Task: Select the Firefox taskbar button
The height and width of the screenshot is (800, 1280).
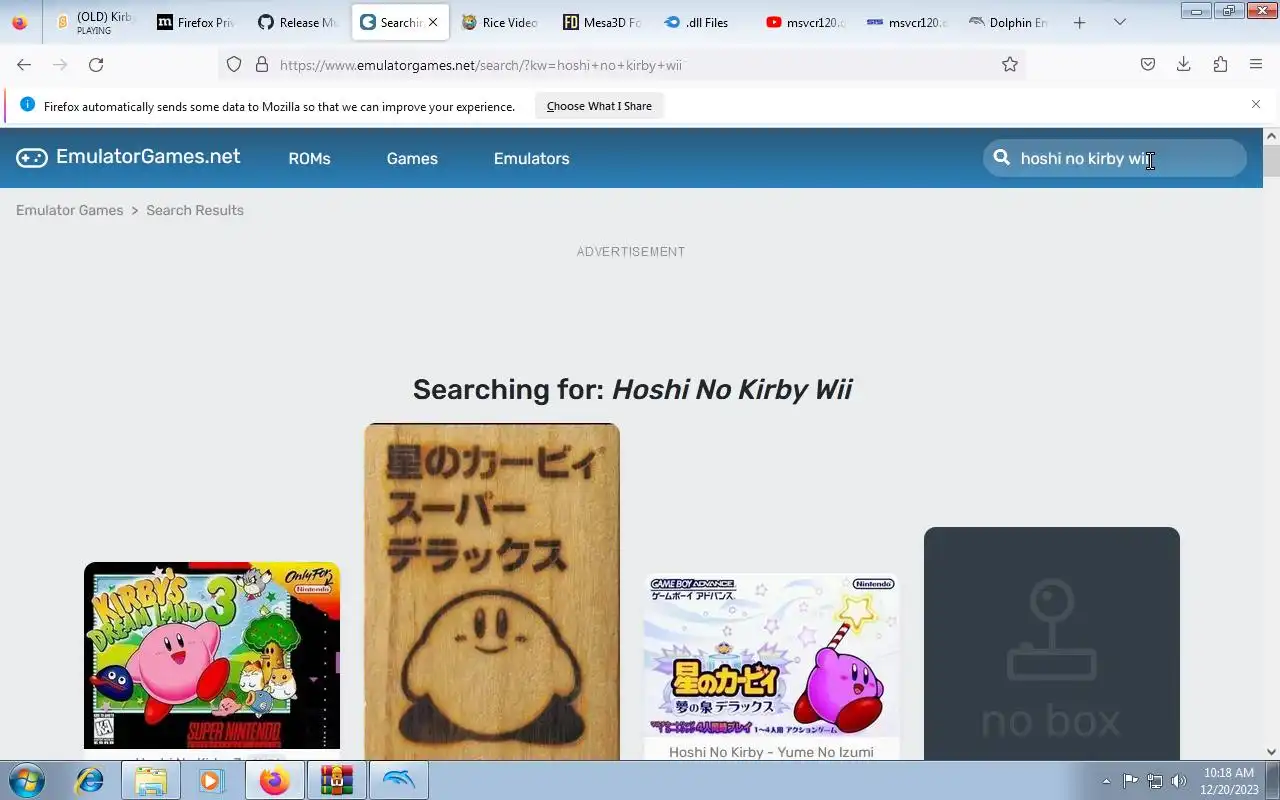Action: (273, 780)
